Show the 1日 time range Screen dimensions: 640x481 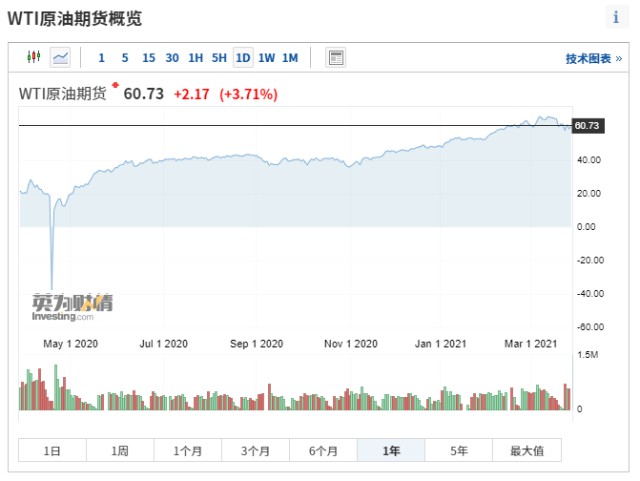52,450
